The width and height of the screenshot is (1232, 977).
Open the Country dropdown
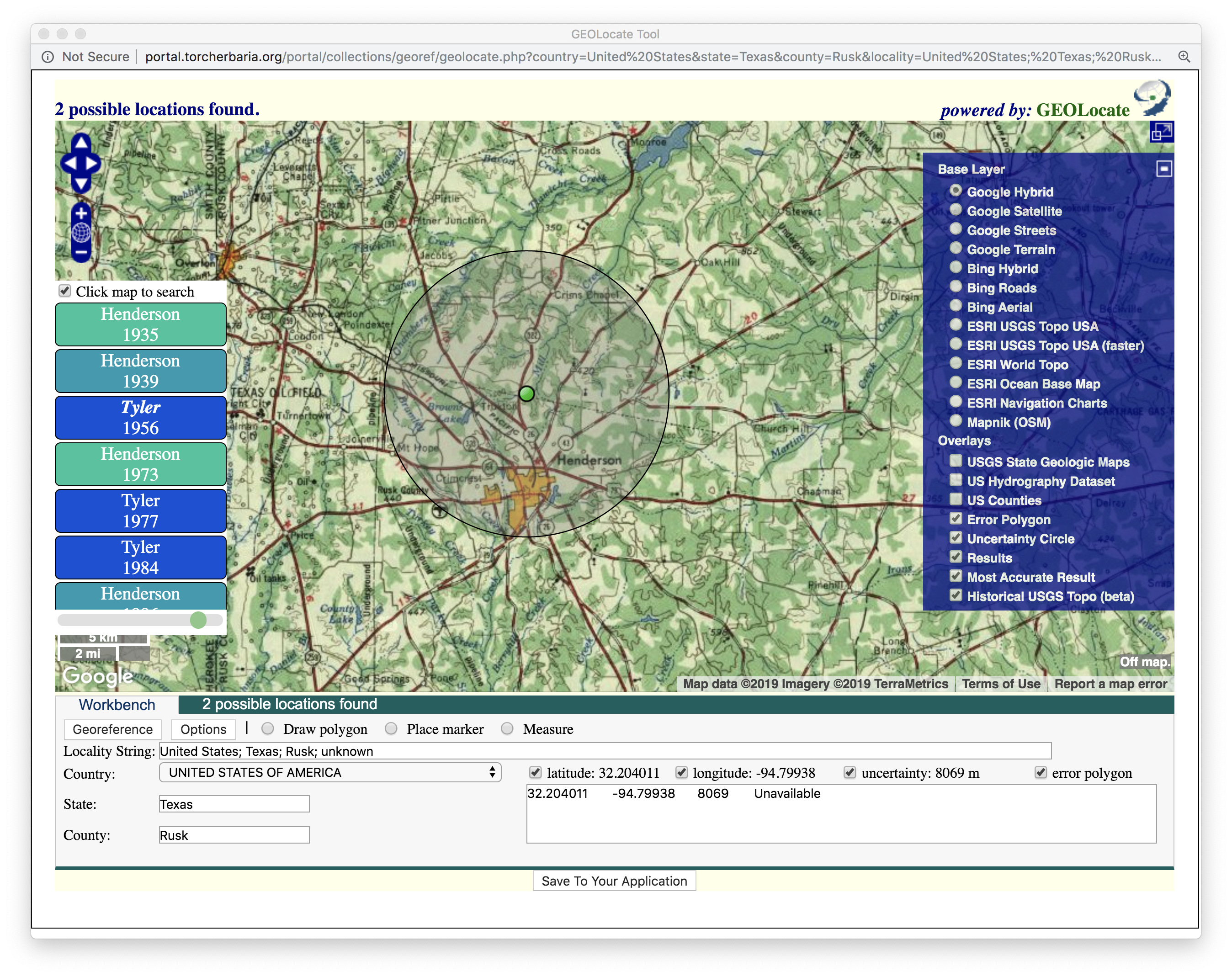click(330, 772)
